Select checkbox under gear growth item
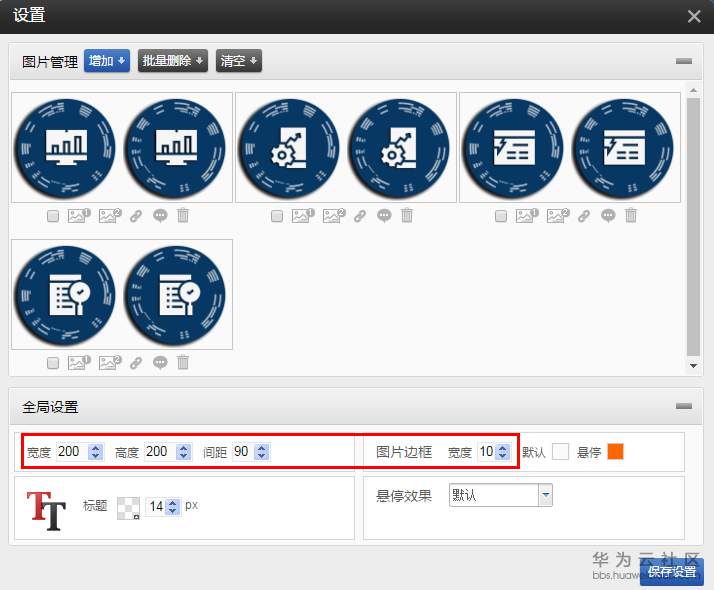The height and width of the screenshot is (590, 714). 277,216
